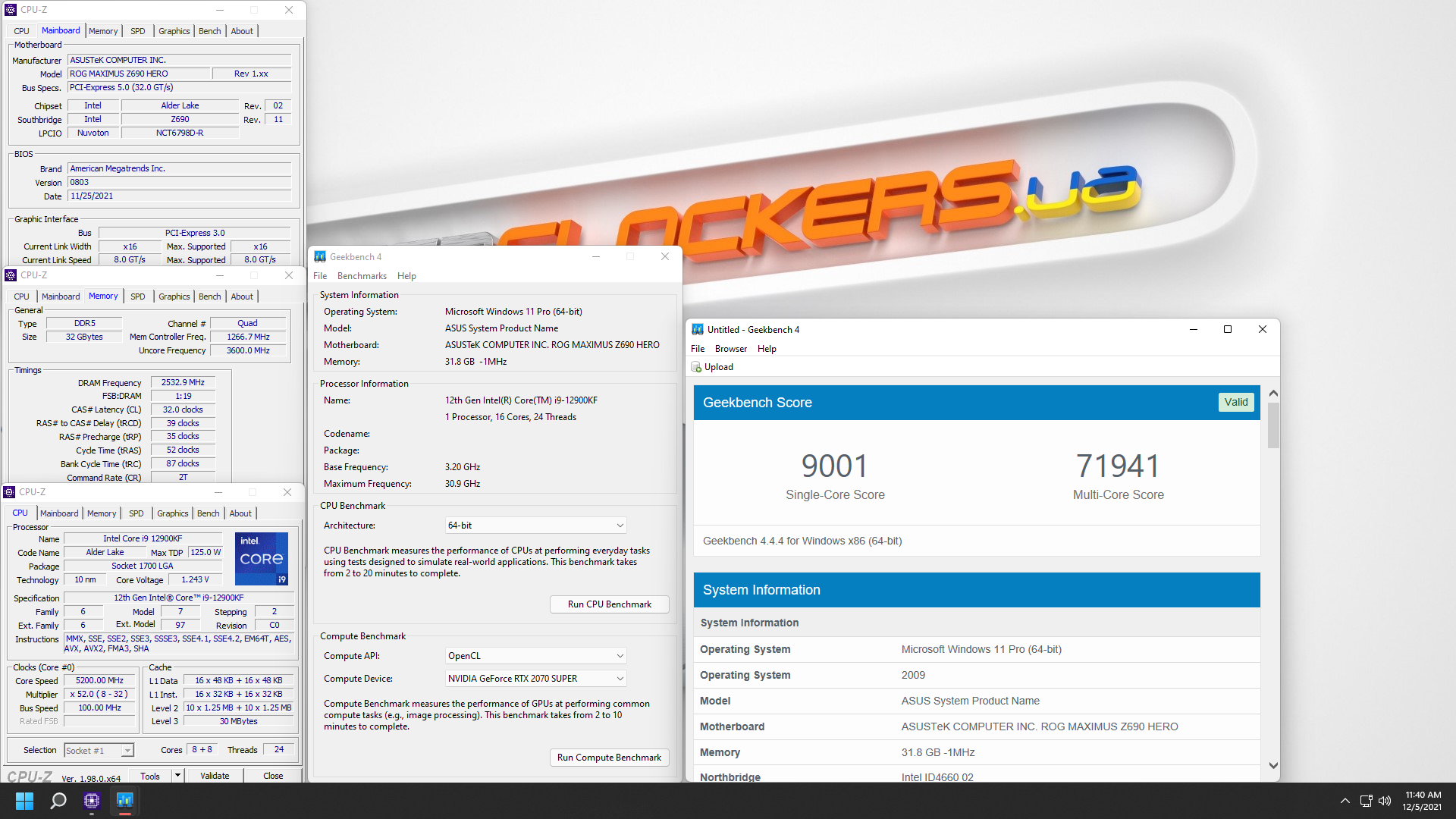1456x819 pixels.
Task: Click Upload button in results toolbar
Action: click(x=712, y=367)
